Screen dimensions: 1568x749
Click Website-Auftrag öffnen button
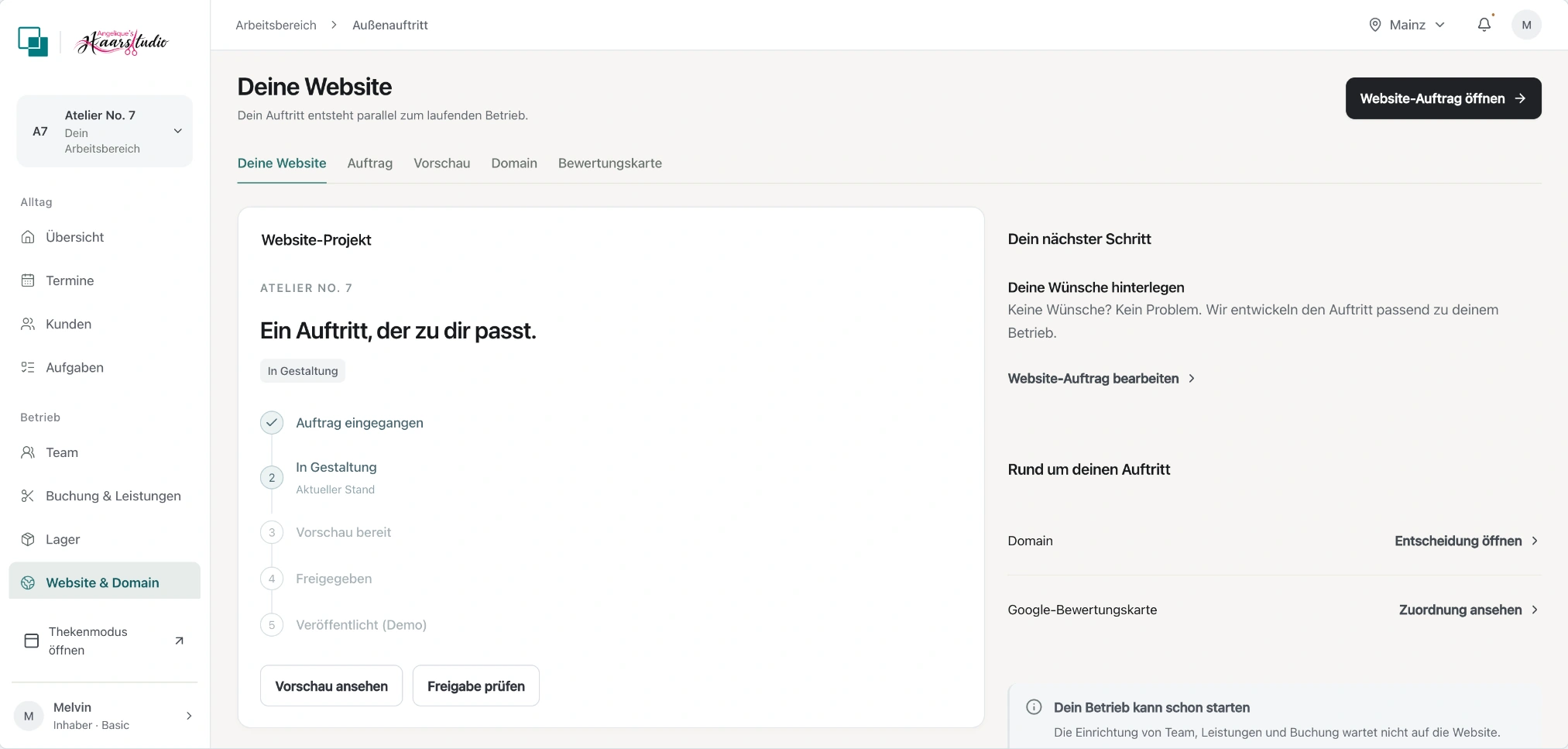pyautogui.click(x=1443, y=98)
